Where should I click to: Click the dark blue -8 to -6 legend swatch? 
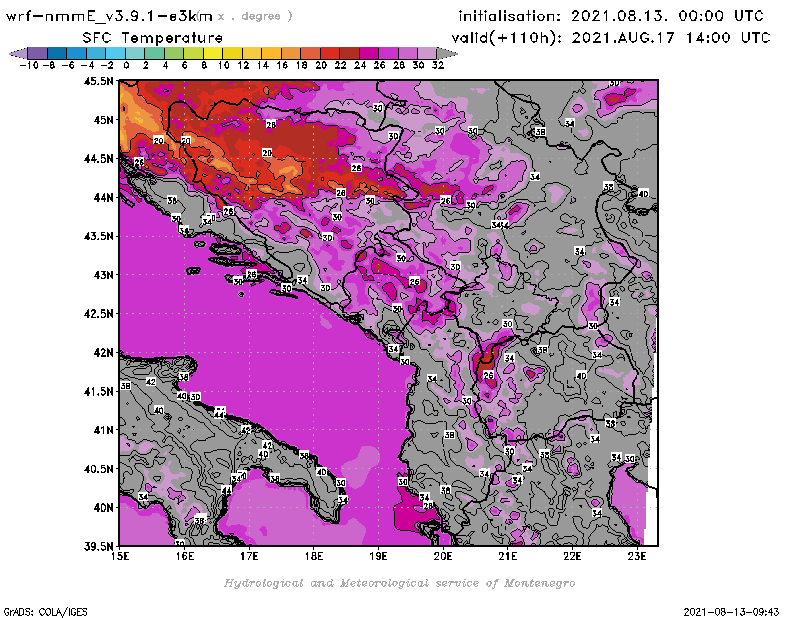coord(57,53)
